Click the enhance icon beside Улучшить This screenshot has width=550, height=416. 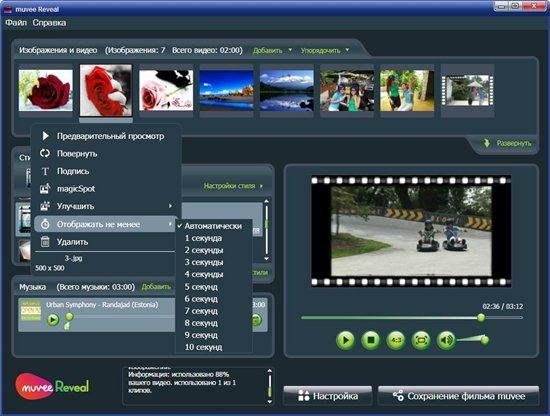pyautogui.click(x=45, y=206)
